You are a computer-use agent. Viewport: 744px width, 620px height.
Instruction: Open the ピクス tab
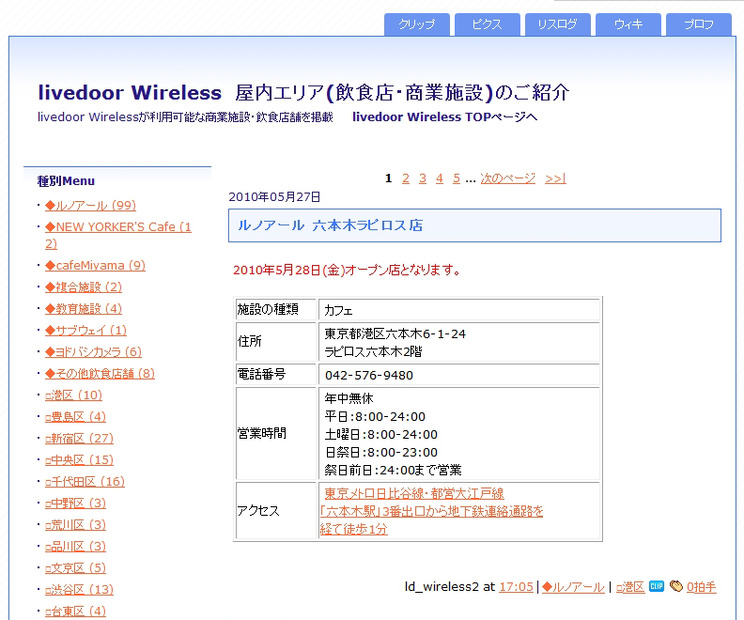[487, 24]
